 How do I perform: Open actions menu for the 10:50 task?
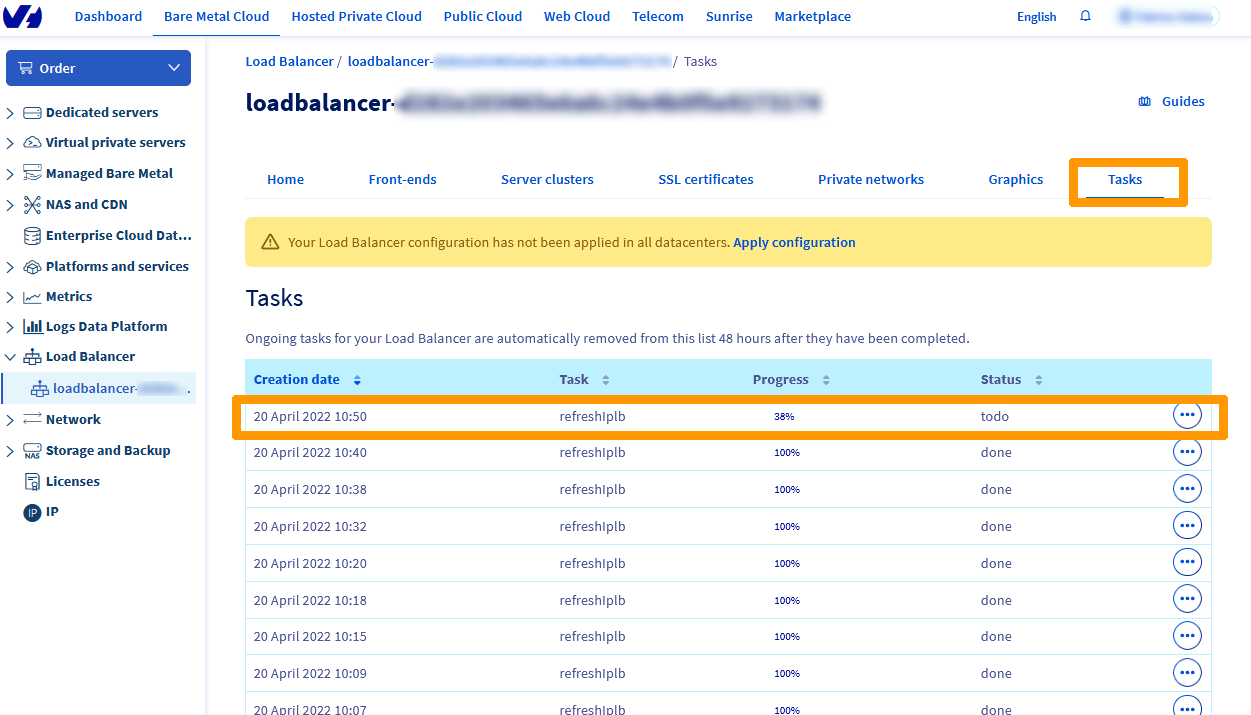1187,414
